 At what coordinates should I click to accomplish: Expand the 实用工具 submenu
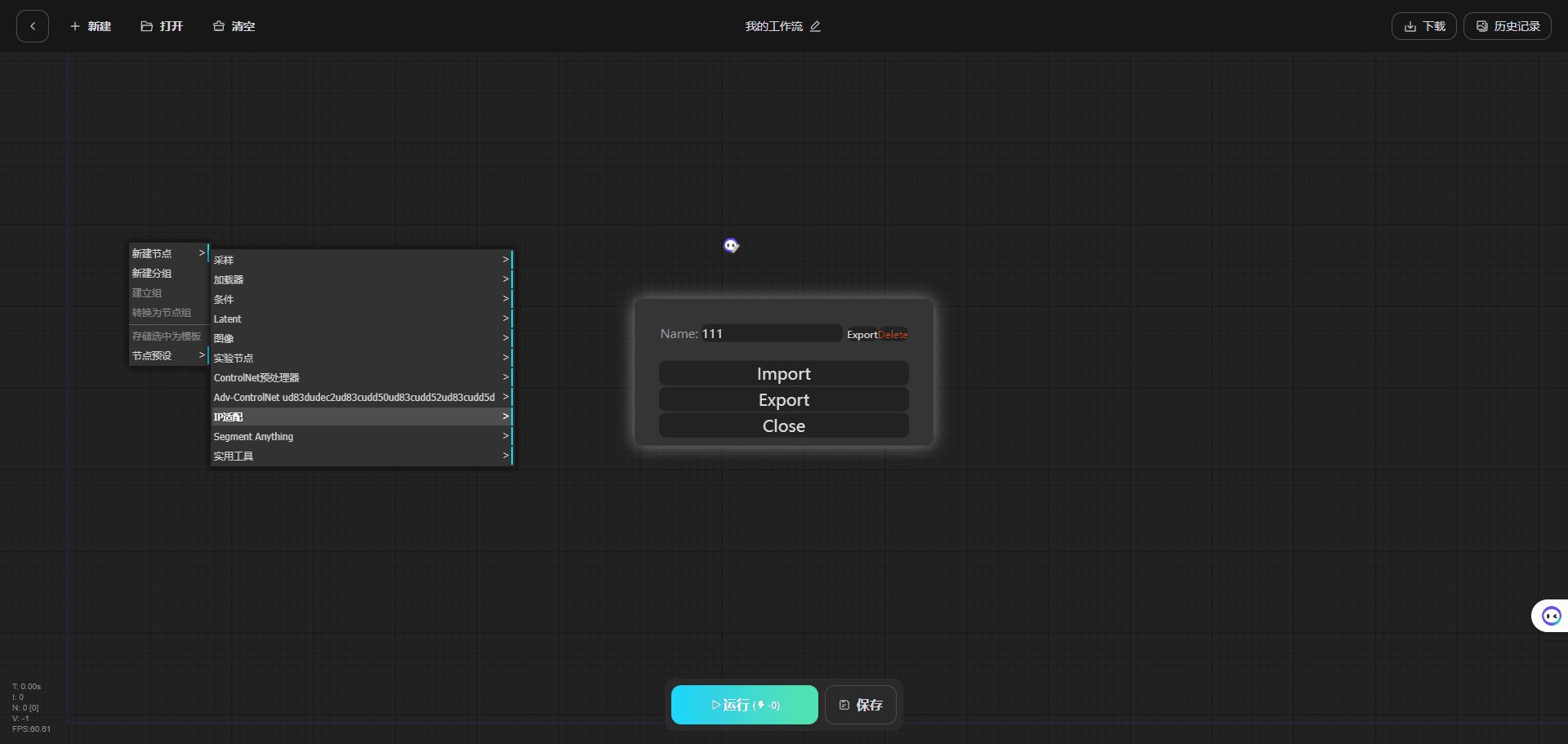[362, 456]
